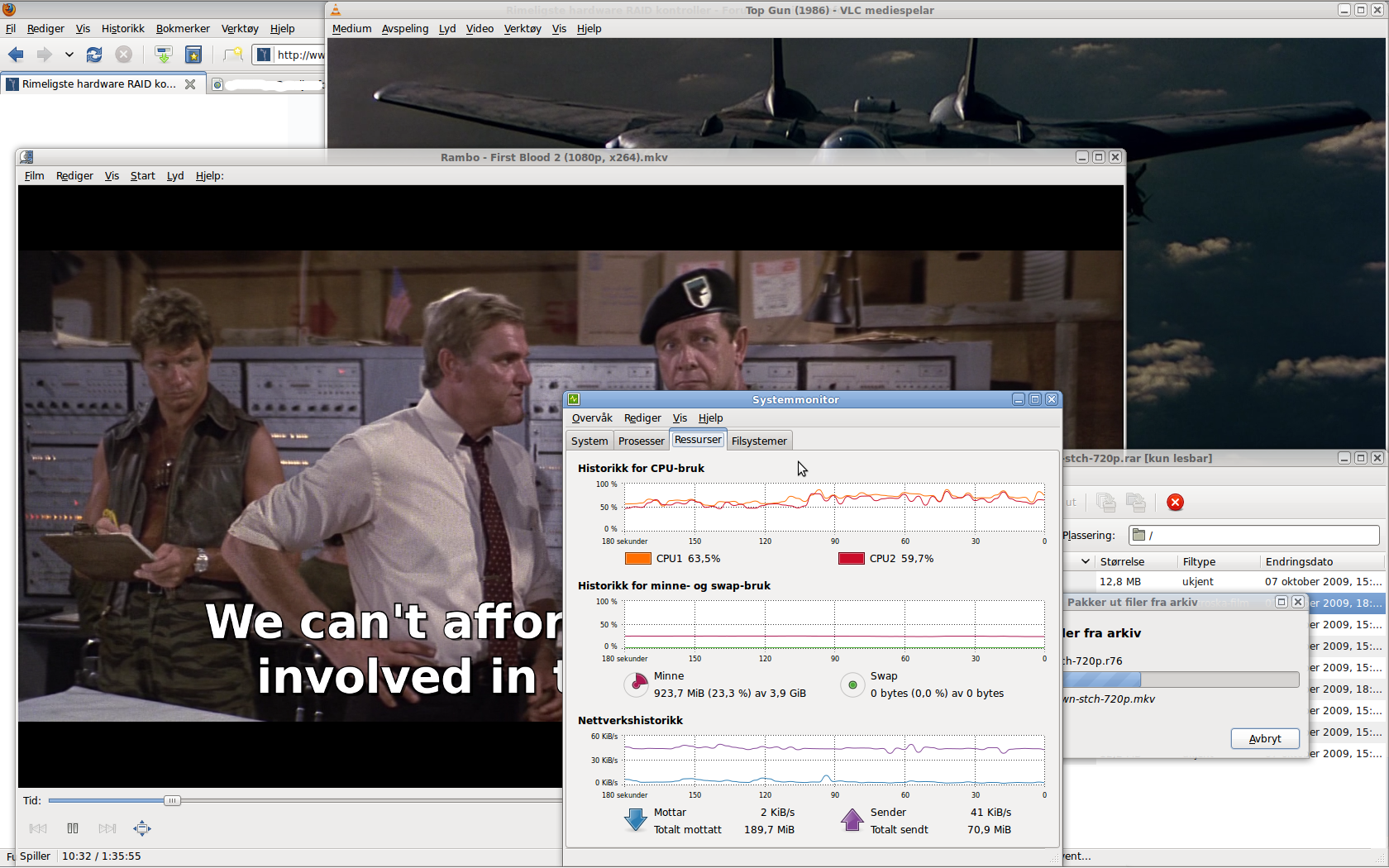Click the Systemmonitor title bar app icon
Viewport: 1389px width, 868px height.
pos(574,399)
